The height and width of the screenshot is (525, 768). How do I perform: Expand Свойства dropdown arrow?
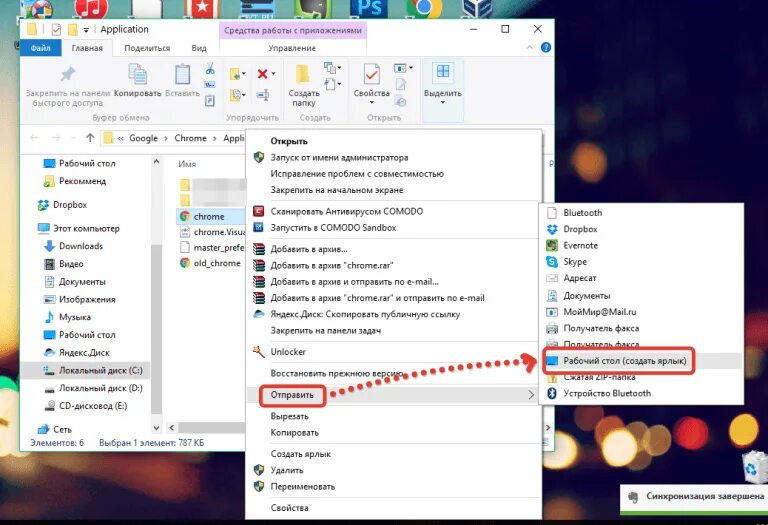[371, 102]
